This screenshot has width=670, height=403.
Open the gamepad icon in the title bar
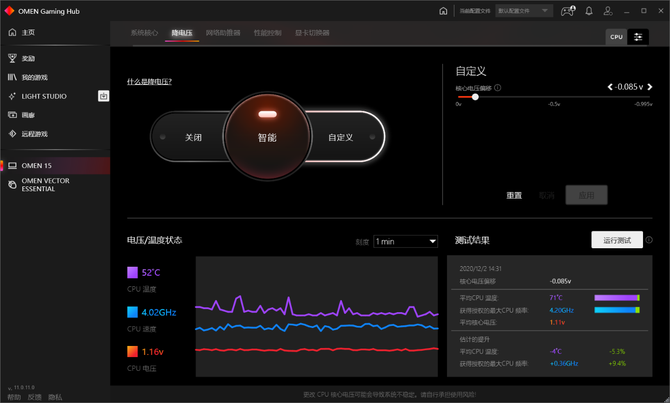tap(567, 11)
